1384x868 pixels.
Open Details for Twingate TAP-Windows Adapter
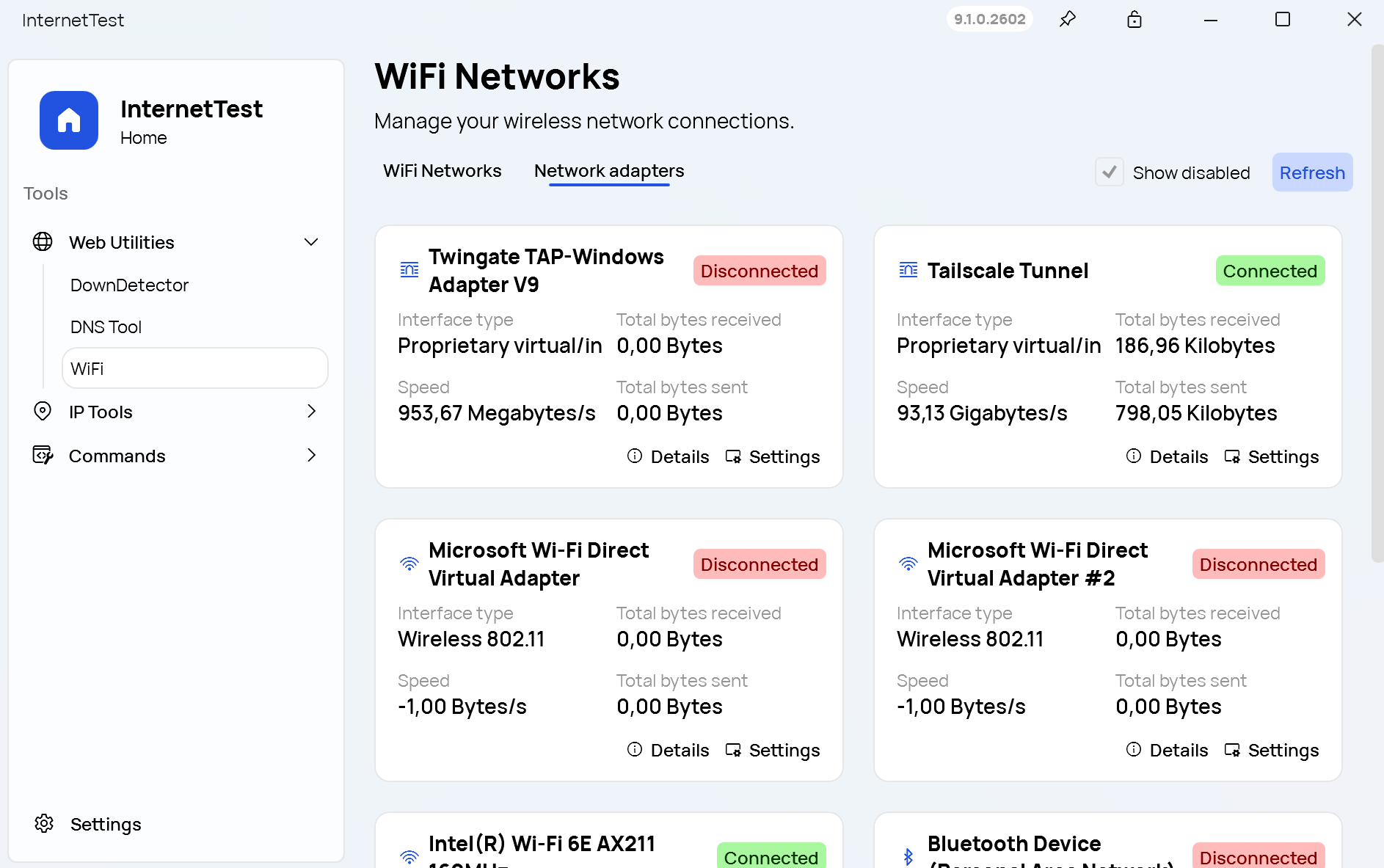tap(669, 457)
